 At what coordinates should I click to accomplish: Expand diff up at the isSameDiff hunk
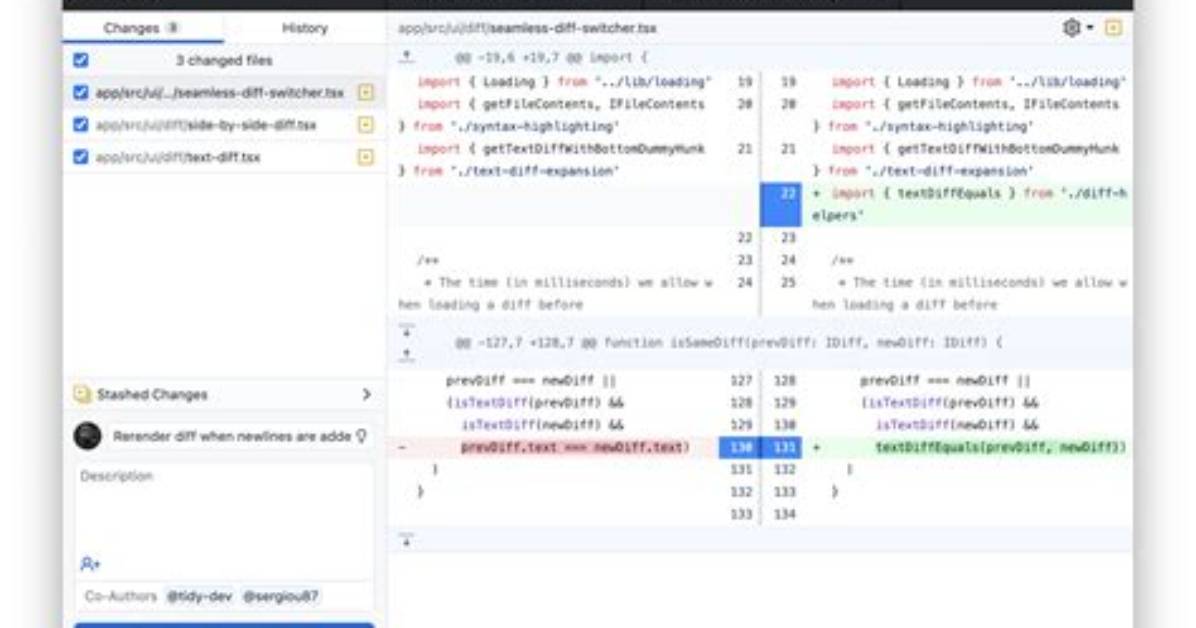(407, 354)
